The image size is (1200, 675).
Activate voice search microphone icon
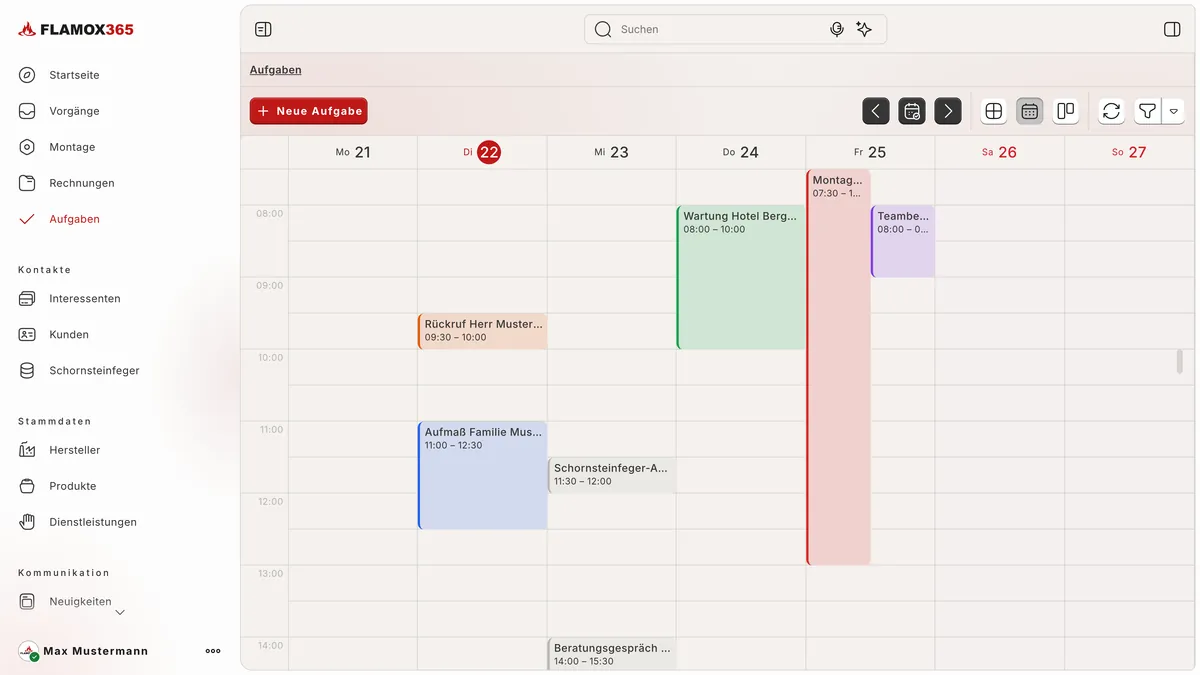coord(837,29)
